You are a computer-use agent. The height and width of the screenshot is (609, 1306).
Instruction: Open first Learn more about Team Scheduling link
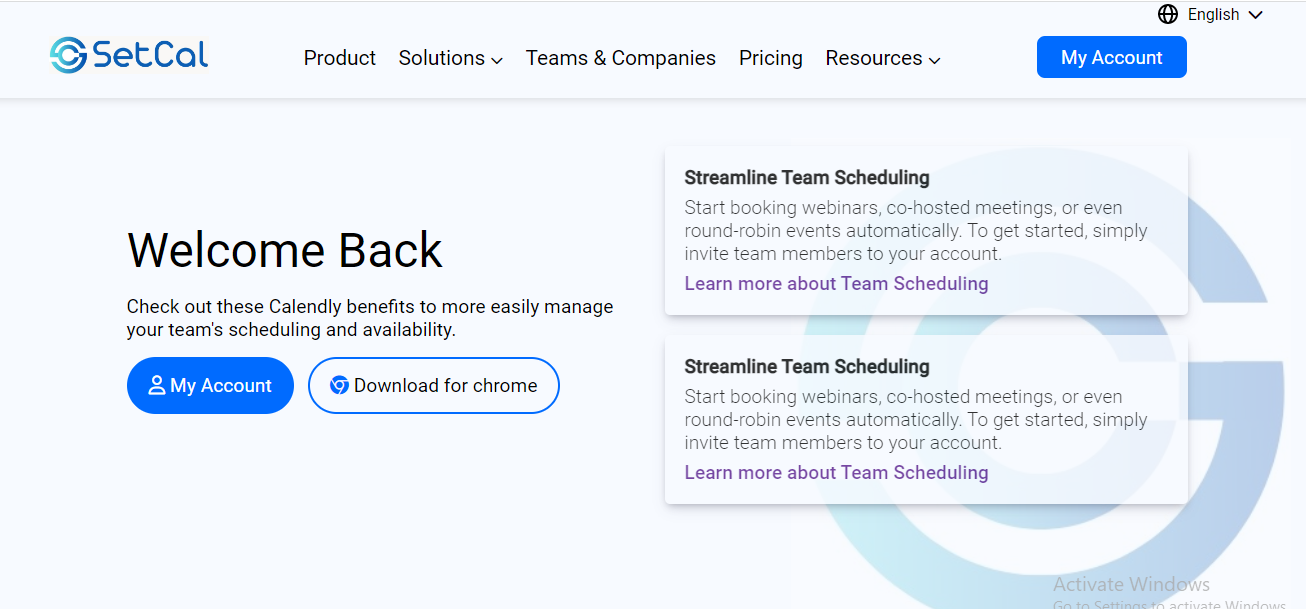click(x=836, y=283)
